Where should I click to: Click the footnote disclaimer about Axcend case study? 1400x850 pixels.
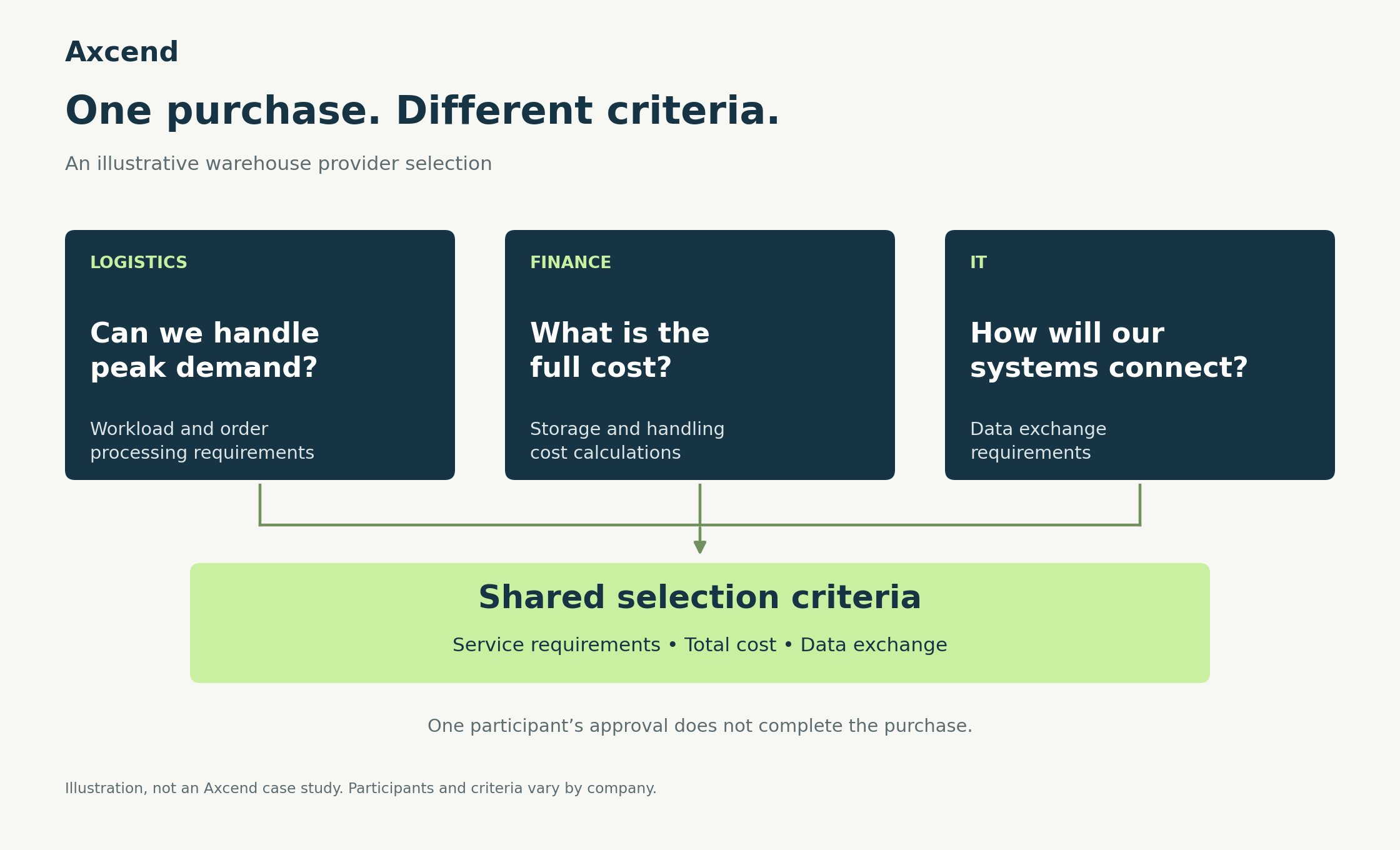coord(361,789)
